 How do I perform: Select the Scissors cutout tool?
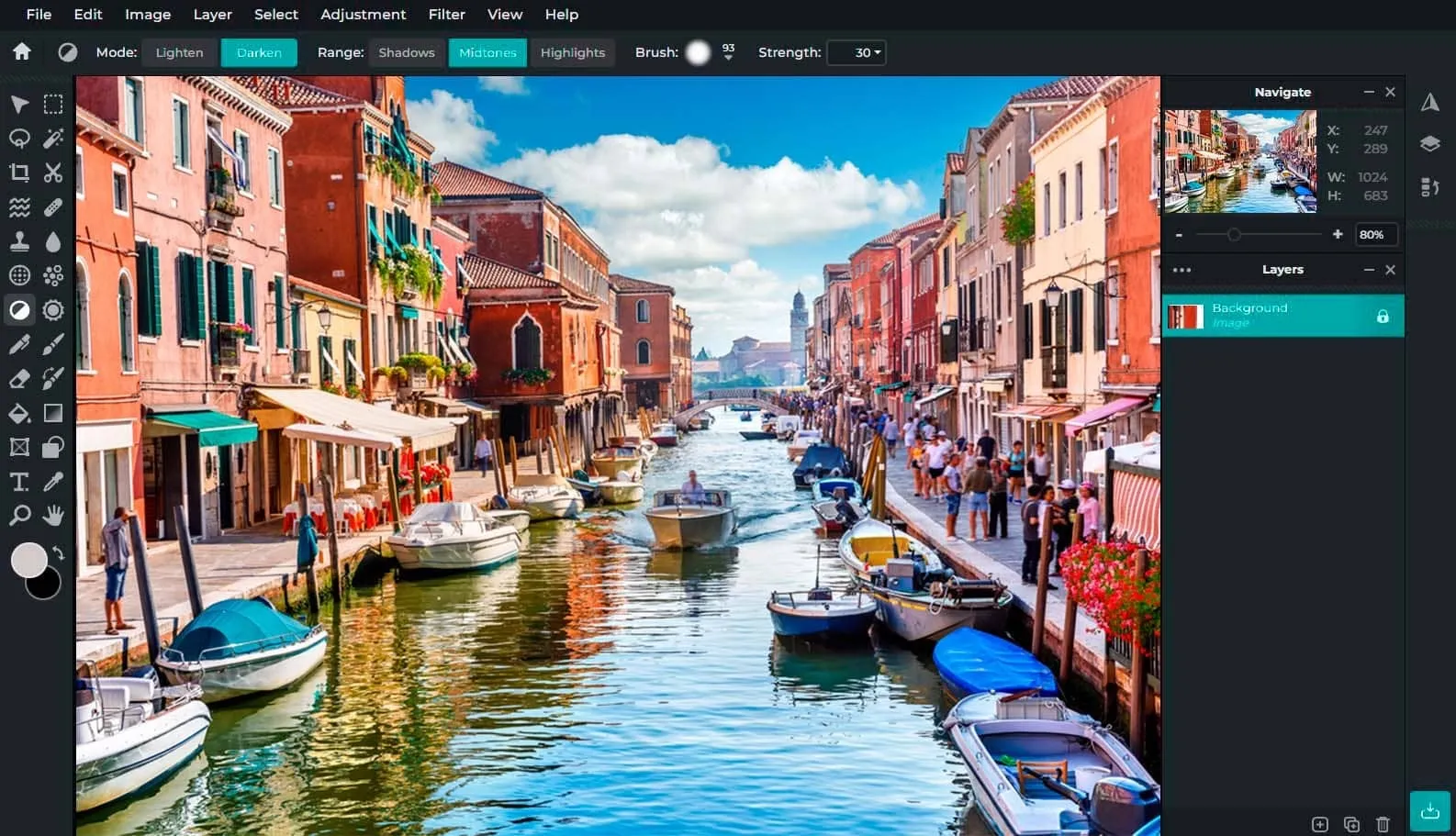[53, 173]
